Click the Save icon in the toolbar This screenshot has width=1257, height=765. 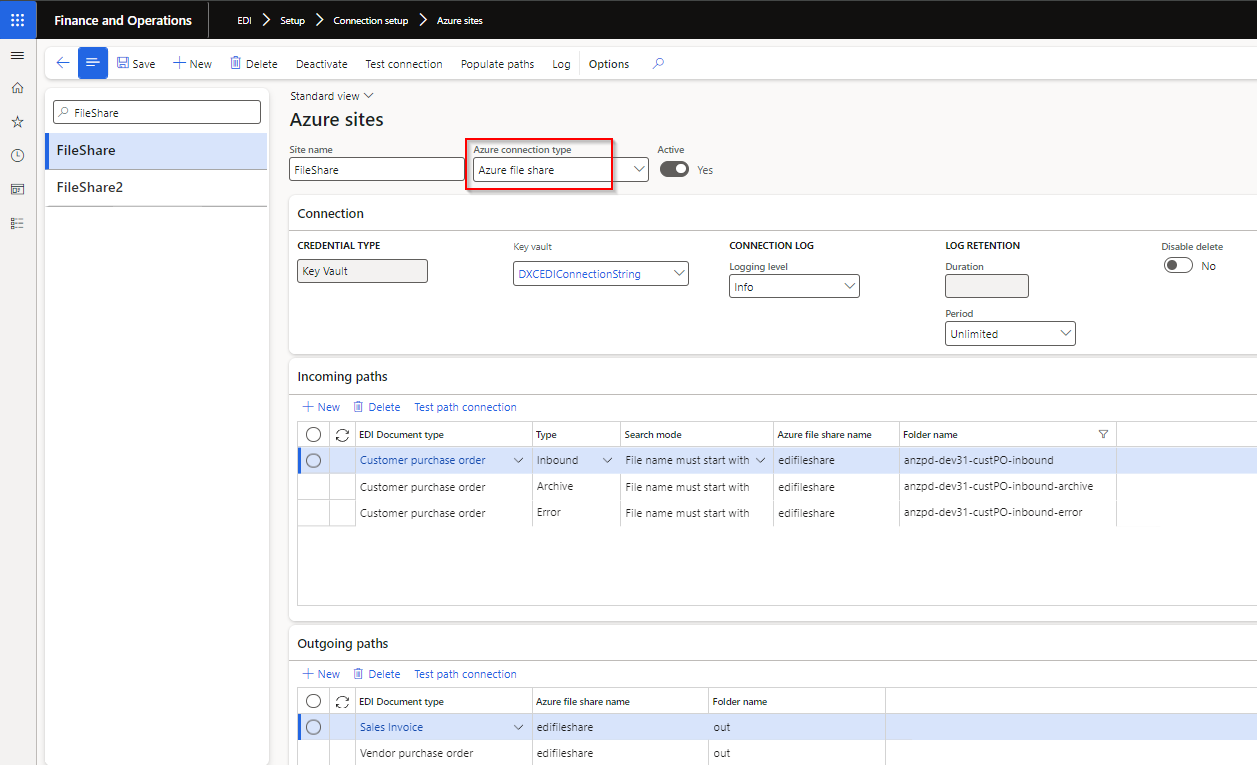(136, 63)
